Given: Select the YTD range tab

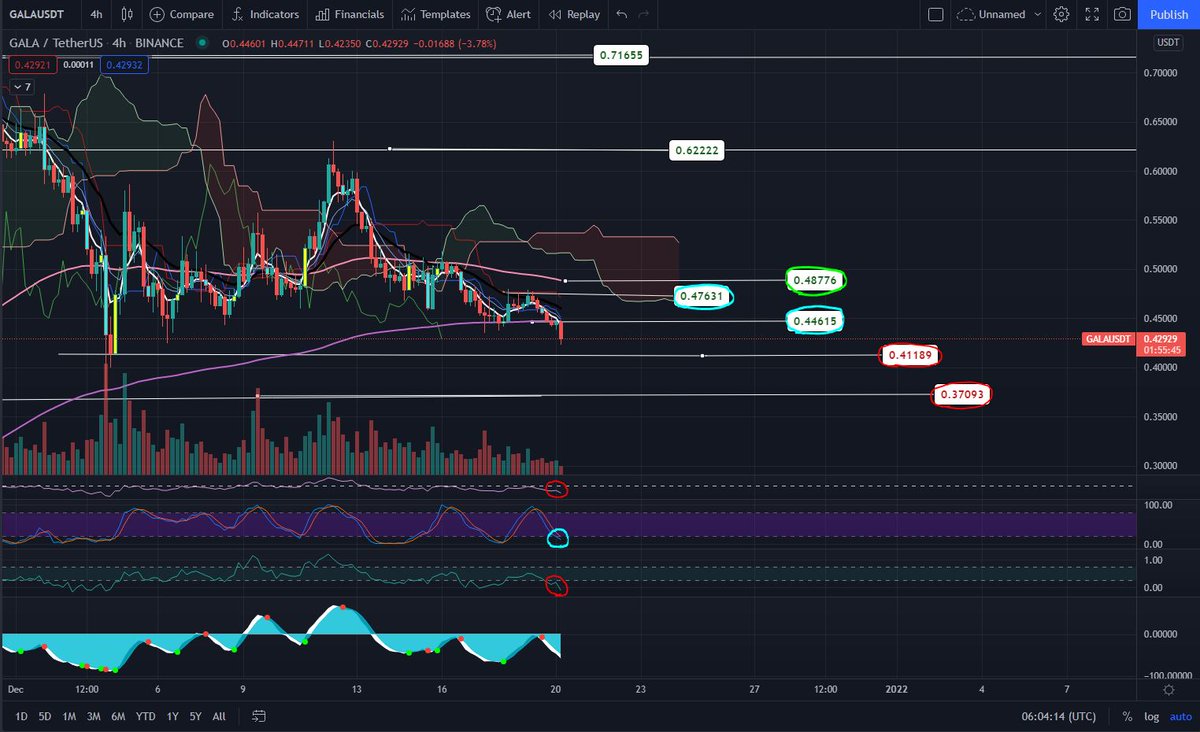Looking at the screenshot, I should (x=146, y=716).
